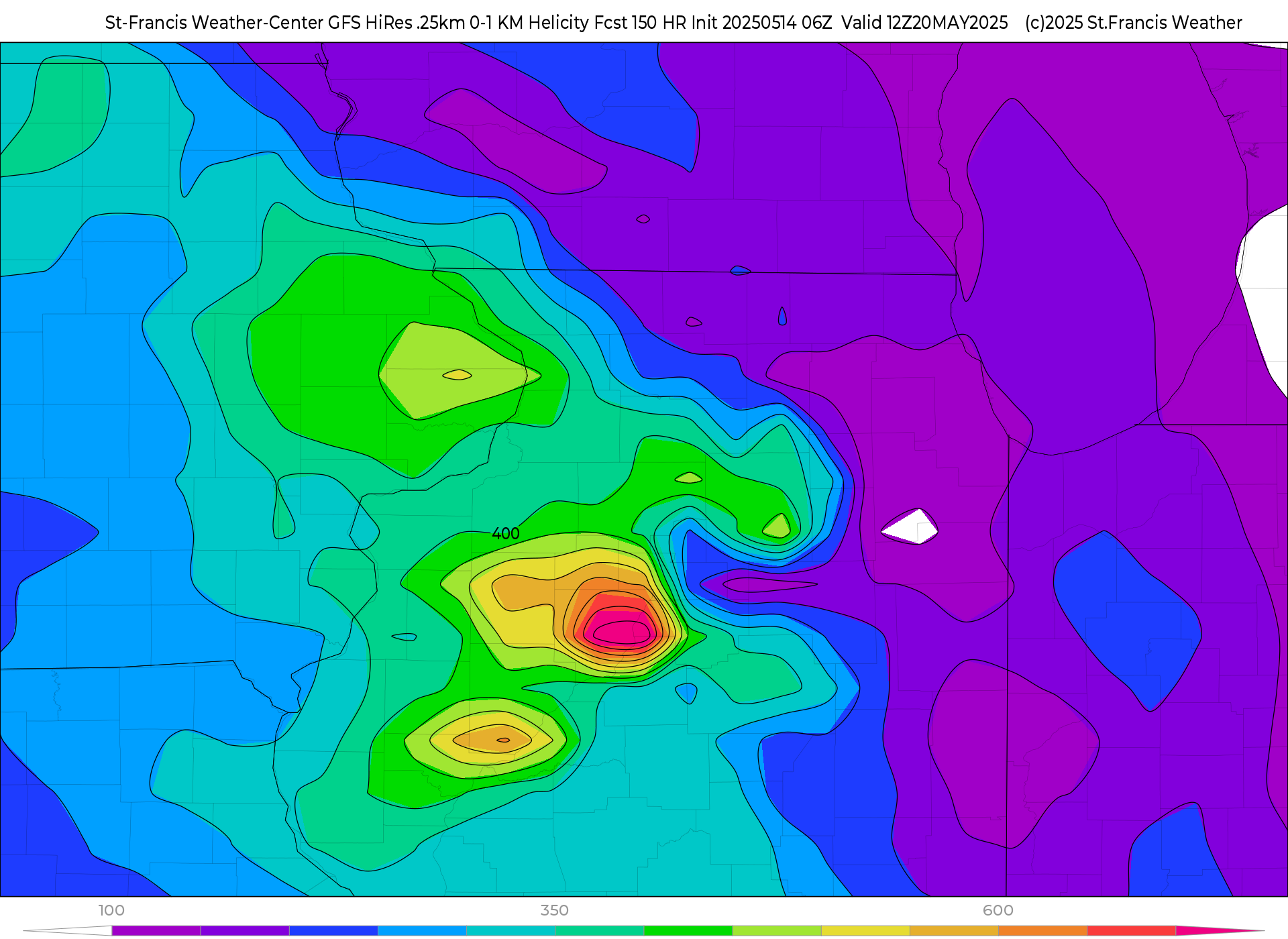
Task: Click the violet colorbar segment
Action: click(x=245, y=931)
